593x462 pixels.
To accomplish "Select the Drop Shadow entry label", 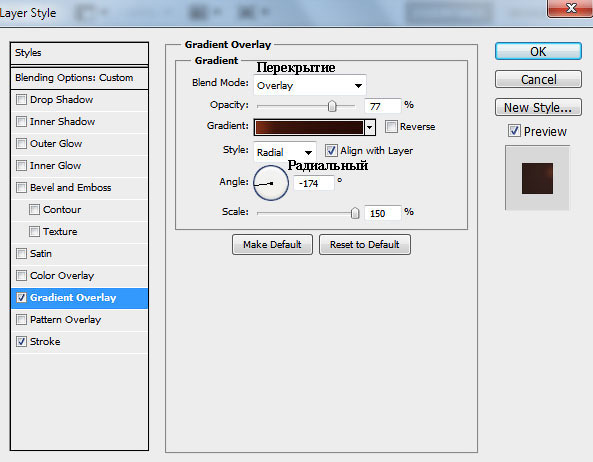I will (61, 100).
